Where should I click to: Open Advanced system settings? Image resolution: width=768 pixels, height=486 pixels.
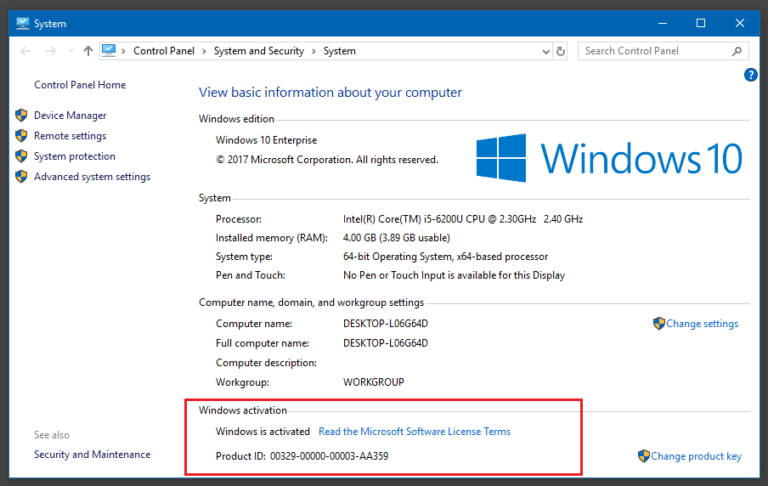92,177
